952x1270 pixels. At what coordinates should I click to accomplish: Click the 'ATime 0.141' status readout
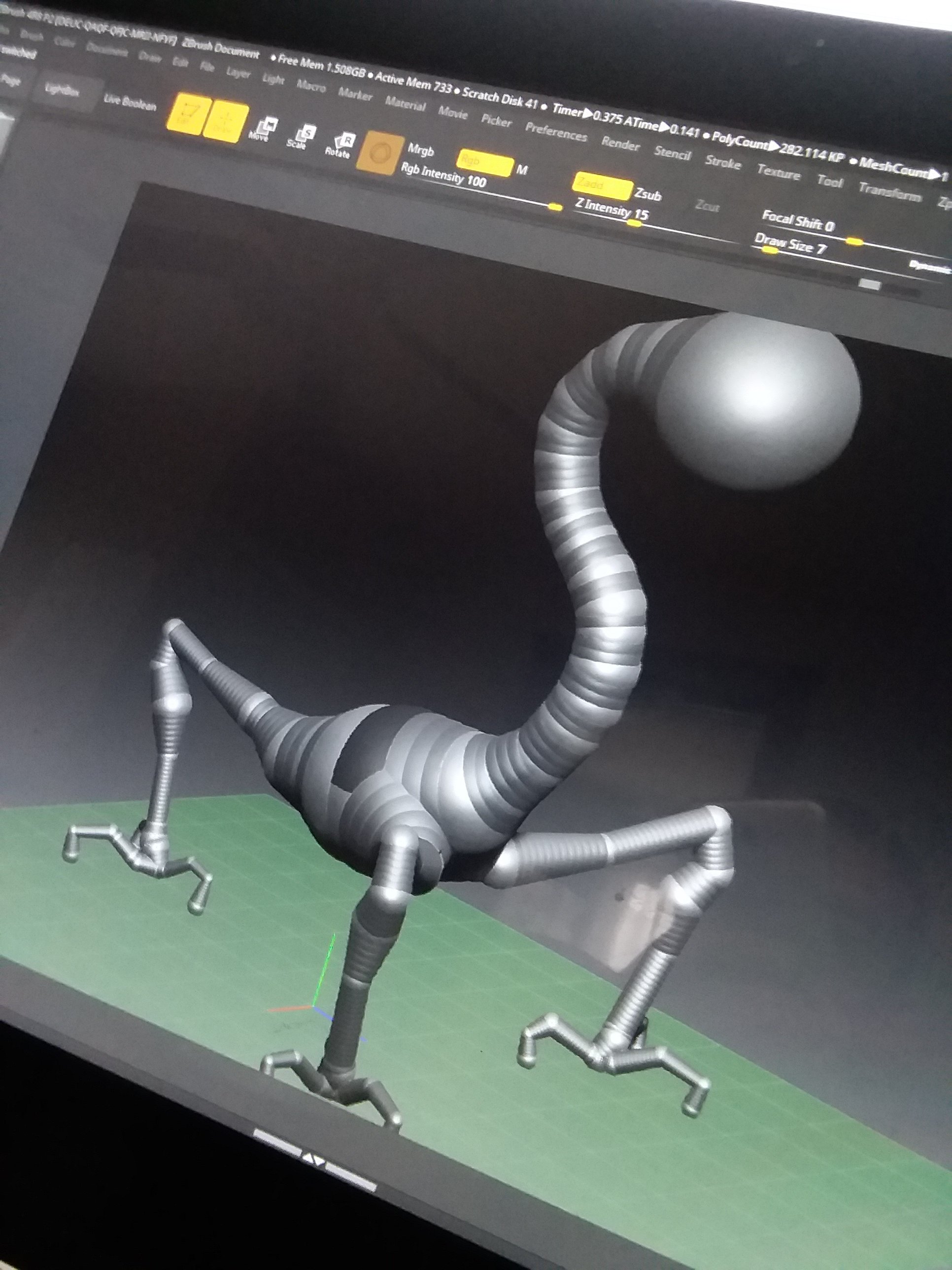(662, 129)
